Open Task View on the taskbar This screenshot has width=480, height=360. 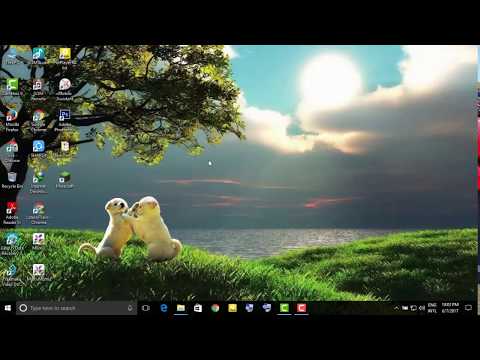(146, 308)
